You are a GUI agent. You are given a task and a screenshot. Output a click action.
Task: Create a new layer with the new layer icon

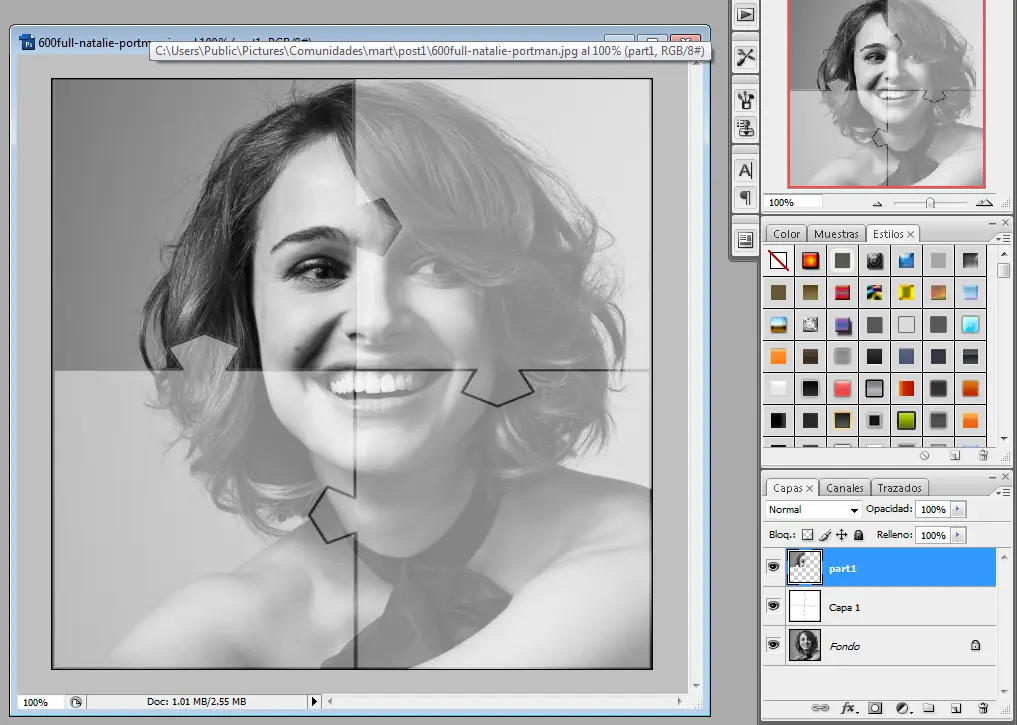(955, 708)
